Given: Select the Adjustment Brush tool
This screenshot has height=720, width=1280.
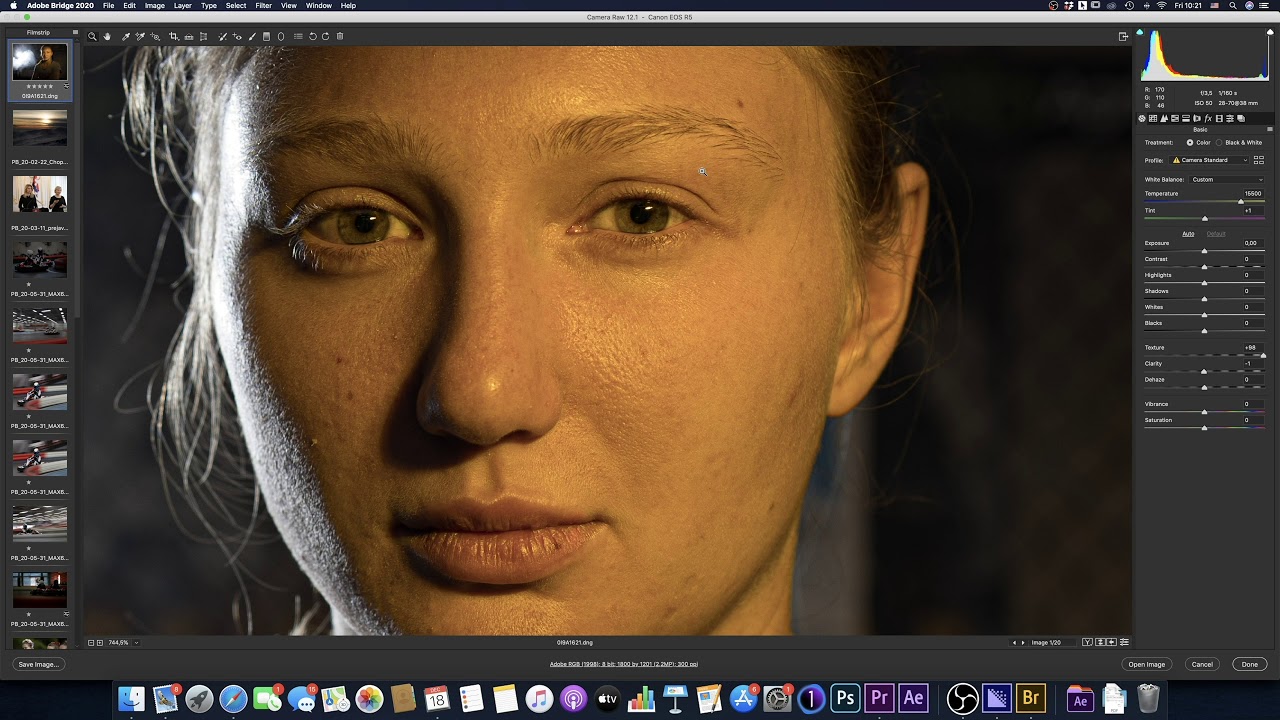Looking at the screenshot, I should (x=252, y=36).
